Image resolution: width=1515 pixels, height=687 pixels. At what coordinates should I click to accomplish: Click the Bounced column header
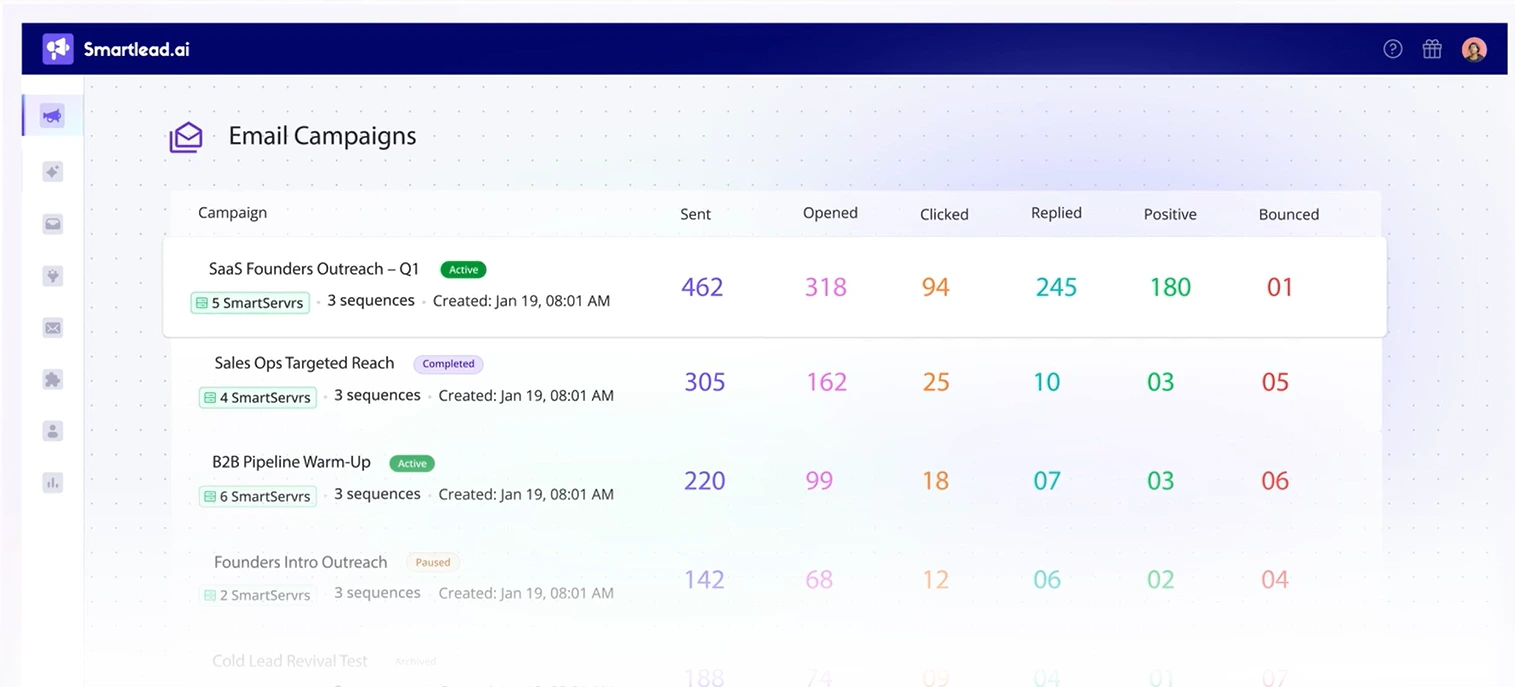click(x=1288, y=214)
